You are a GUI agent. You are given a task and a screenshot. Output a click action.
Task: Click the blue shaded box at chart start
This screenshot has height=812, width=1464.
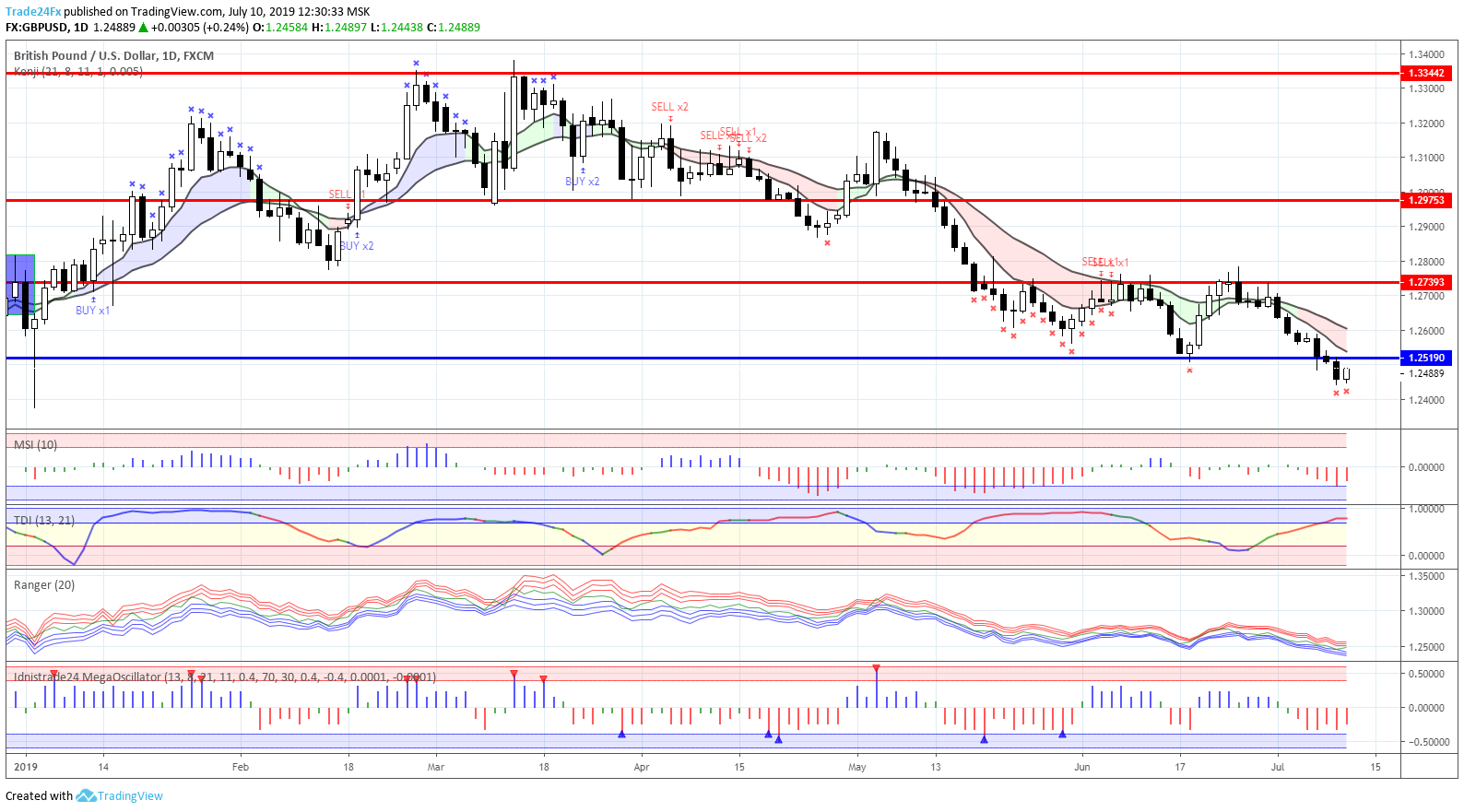20,285
